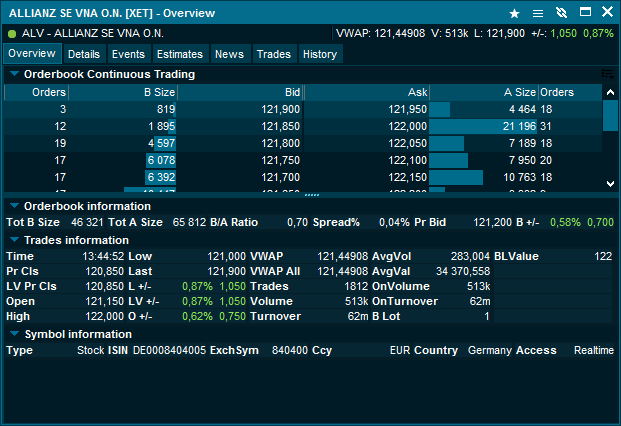
Task: Click the orderbook splitter handle dots
Action: (x=312, y=195)
